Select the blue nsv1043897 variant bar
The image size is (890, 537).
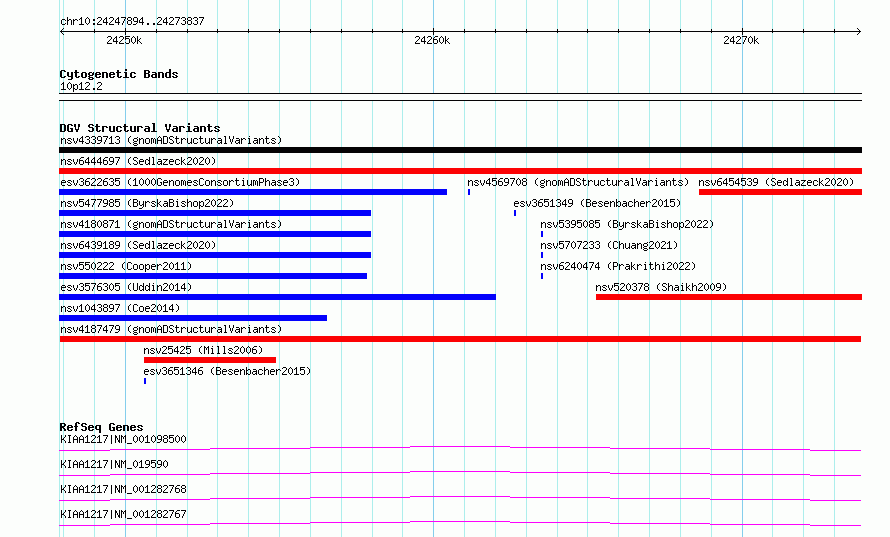tap(193, 318)
